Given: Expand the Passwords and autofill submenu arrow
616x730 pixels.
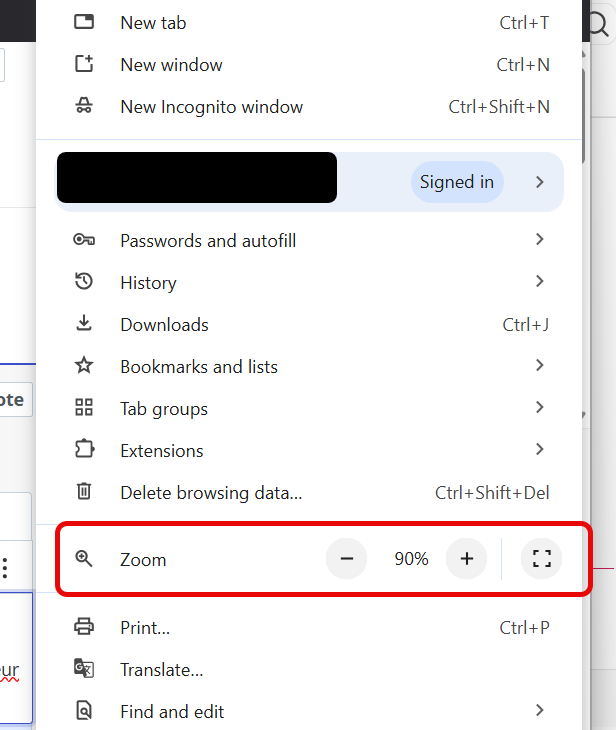Looking at the screenshot, I should [x=540, y=239].
